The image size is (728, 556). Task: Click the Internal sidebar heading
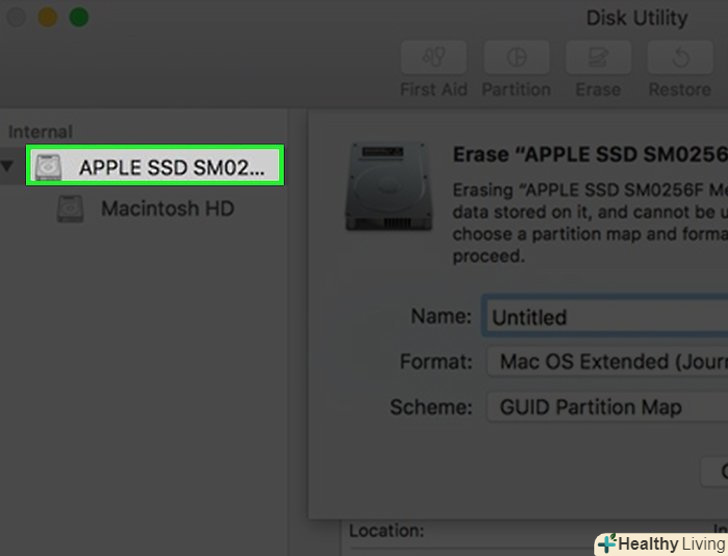40,132
